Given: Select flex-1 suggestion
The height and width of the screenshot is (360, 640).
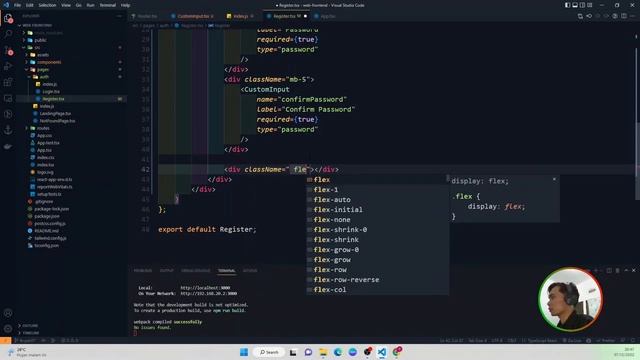Looking at the screenshot, I should (x=378, y=190).
